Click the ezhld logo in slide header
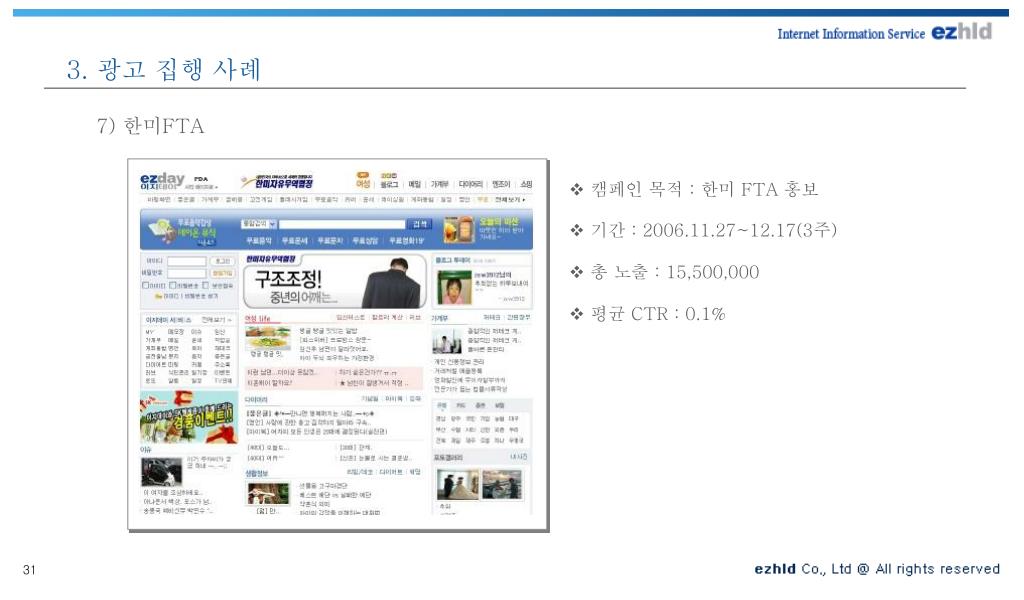 click(x=961, y=32)
